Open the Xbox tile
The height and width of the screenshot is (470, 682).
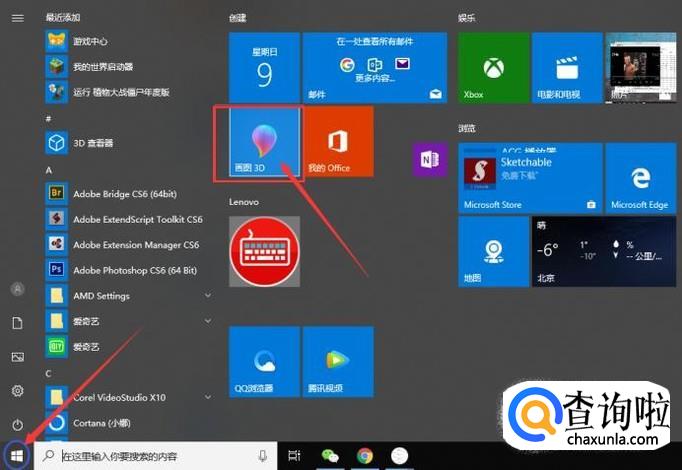[x=493, y=67]
